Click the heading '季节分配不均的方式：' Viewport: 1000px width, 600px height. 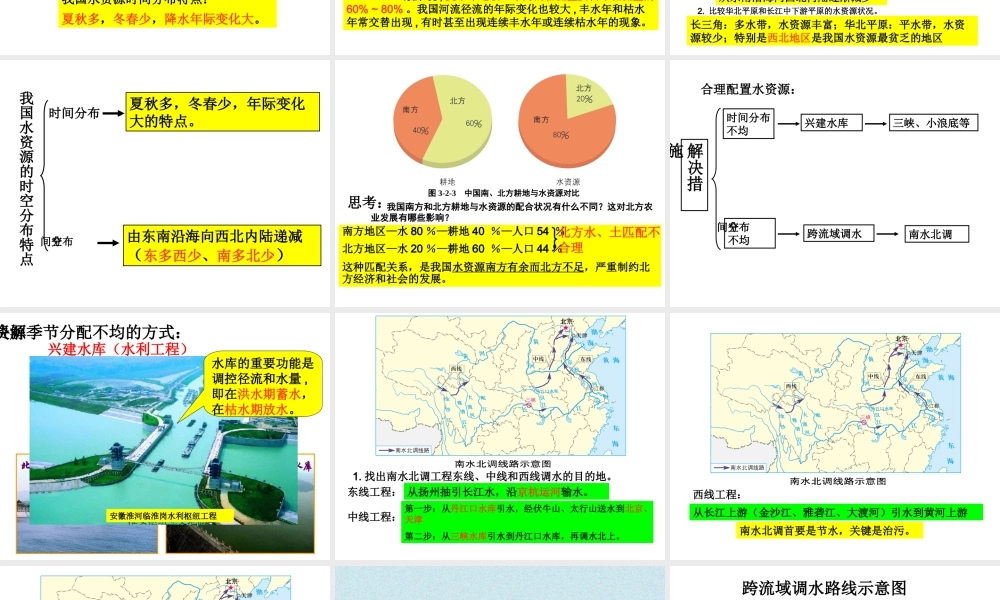(x=105, y=332)
